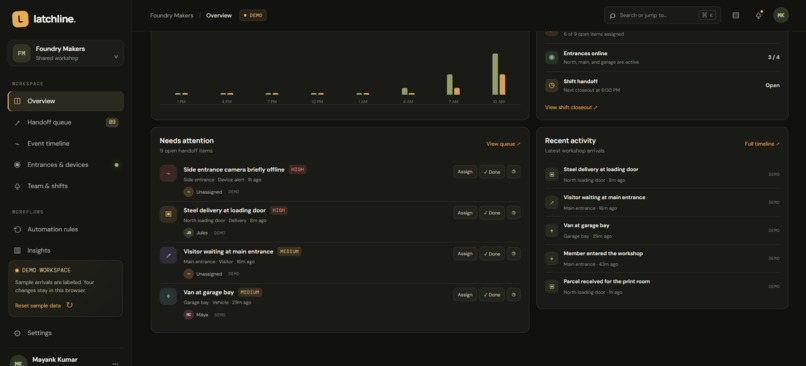Click the MEDIUM badge on Van at garage bay
Image resolution: width=806 pixels, height=366 pixels.
[250, 292]
